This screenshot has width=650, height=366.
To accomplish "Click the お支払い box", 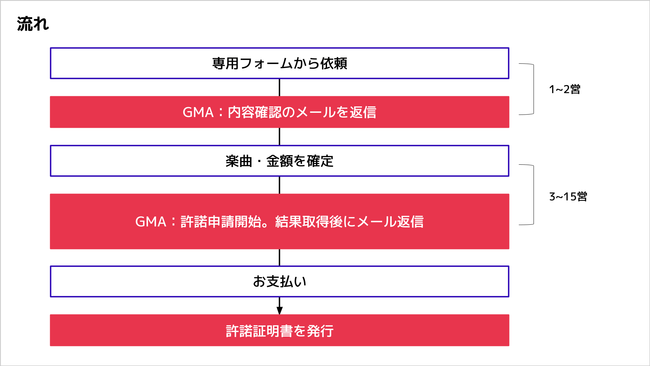I will (279, 281).
